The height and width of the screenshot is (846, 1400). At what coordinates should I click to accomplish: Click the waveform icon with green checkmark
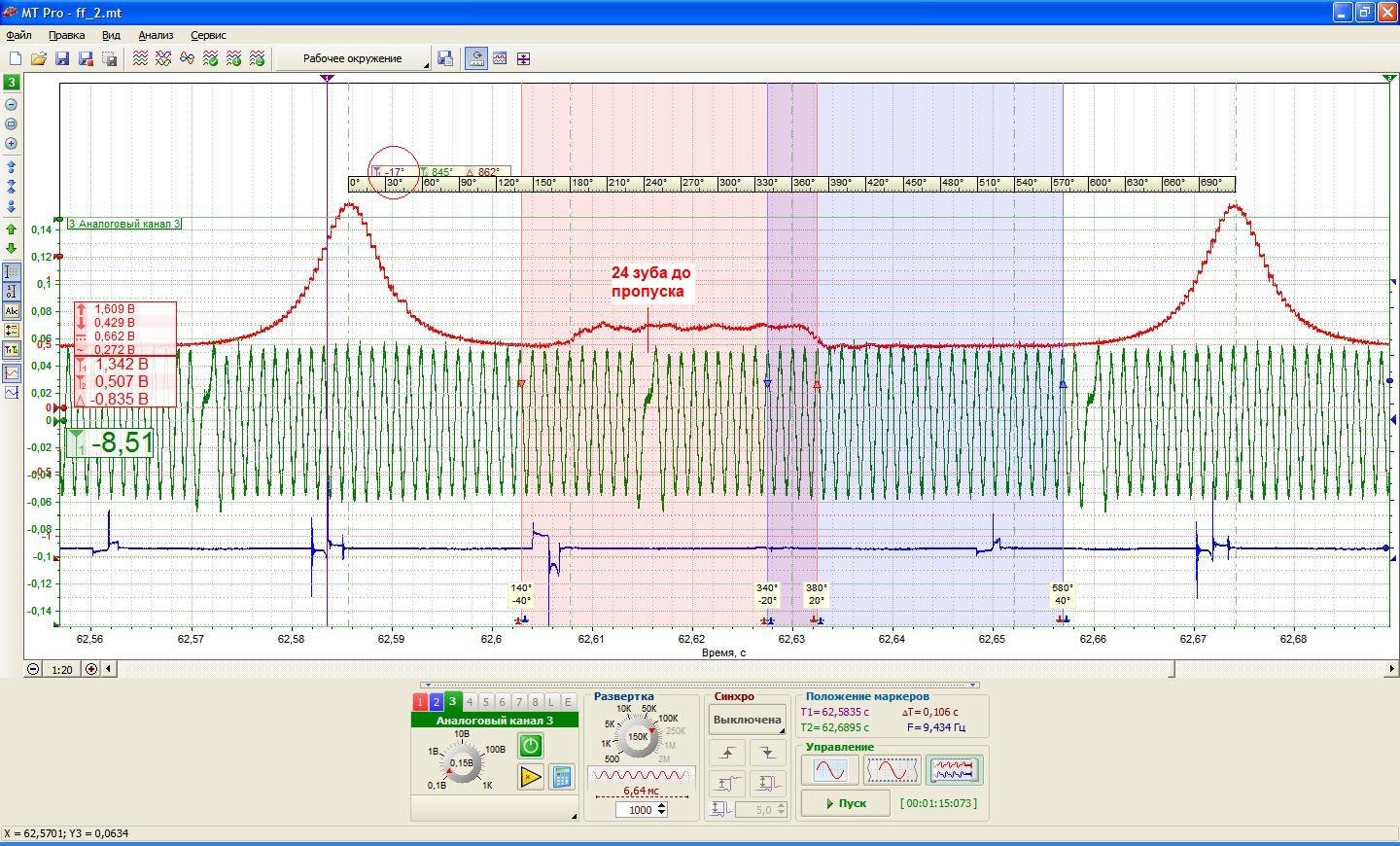pyautogui.click(x=210, y=58)
